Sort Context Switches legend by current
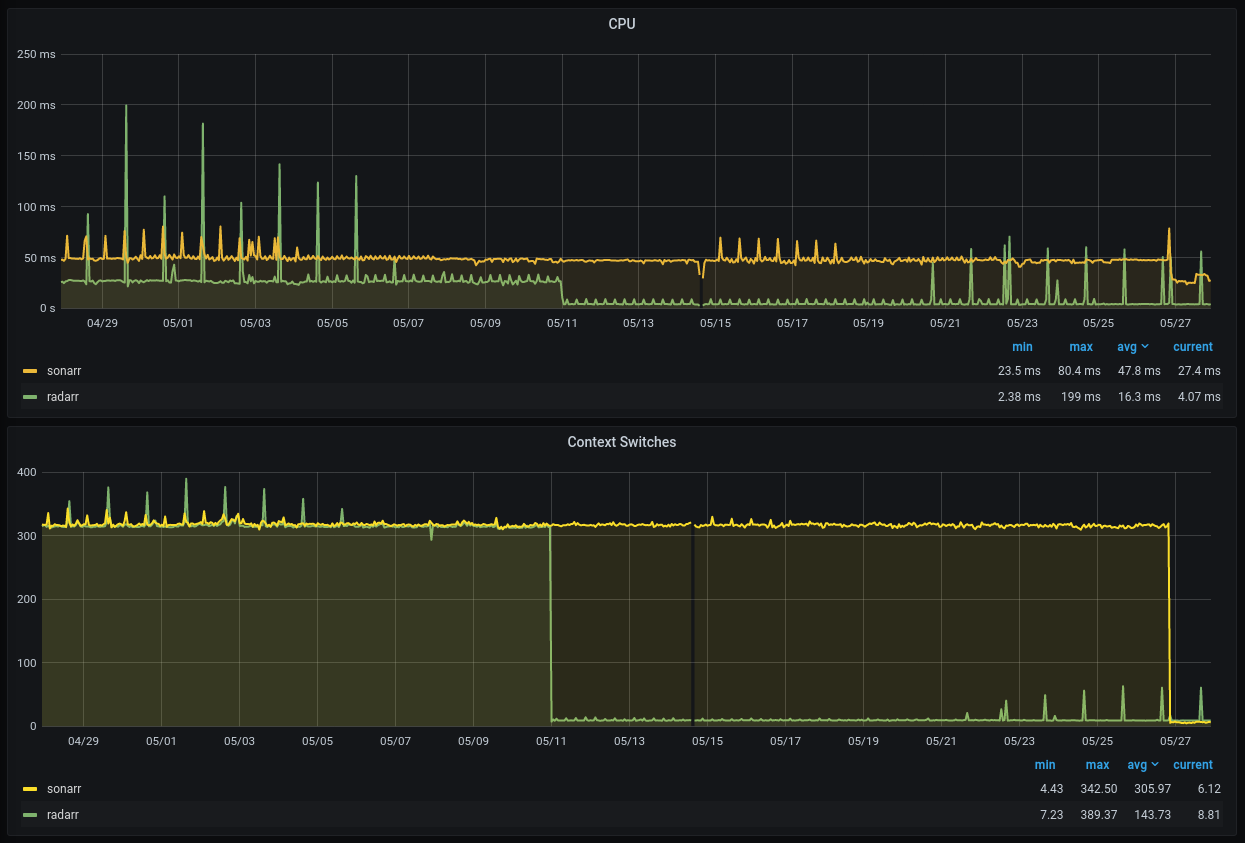Image resolution: width=1245 pixels, height=843 pixels. coord(1193,765)
